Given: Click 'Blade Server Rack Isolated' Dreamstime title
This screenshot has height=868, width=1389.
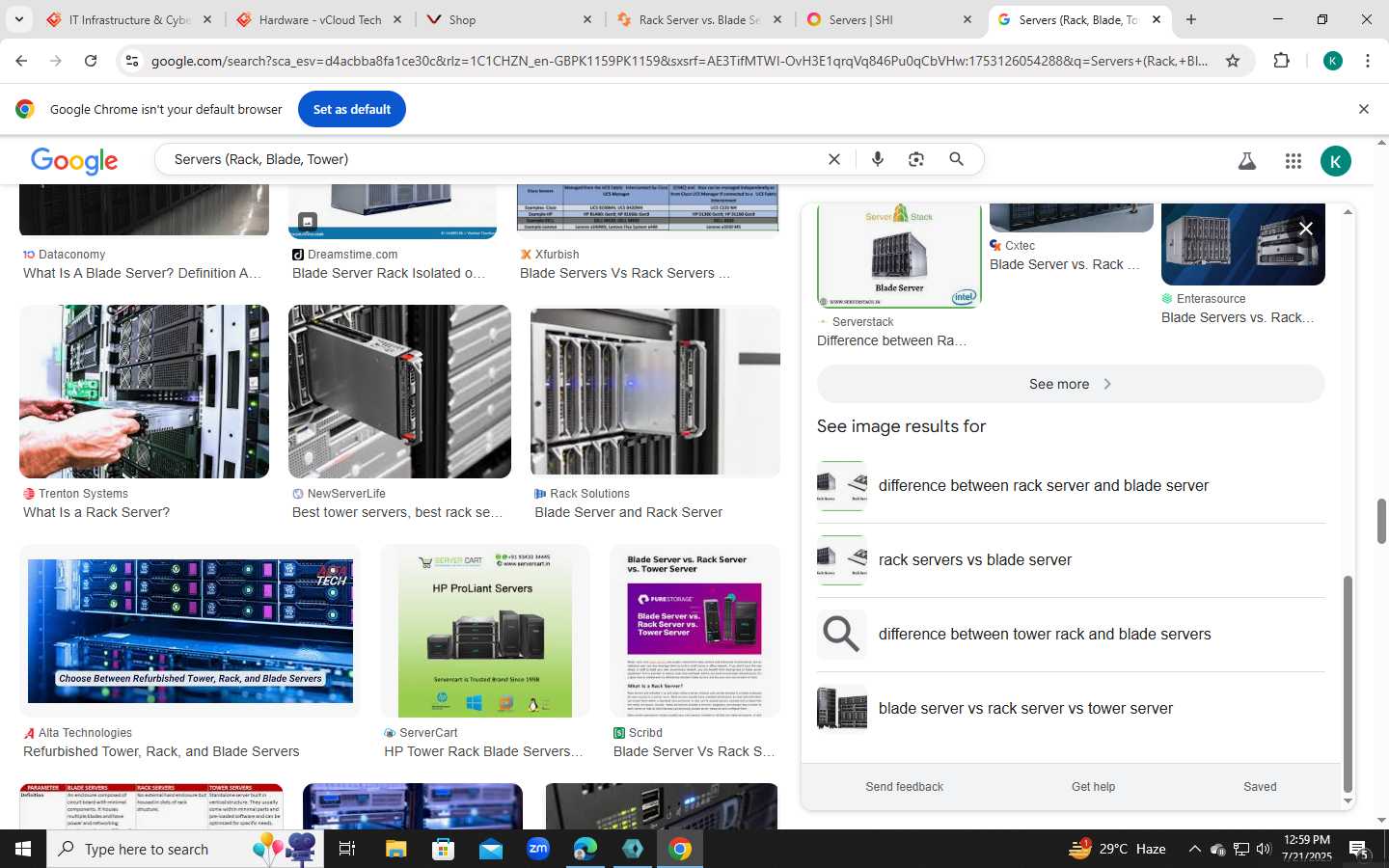Looking at the screenshot, I should pyautogui.click(x=389, y=274).
